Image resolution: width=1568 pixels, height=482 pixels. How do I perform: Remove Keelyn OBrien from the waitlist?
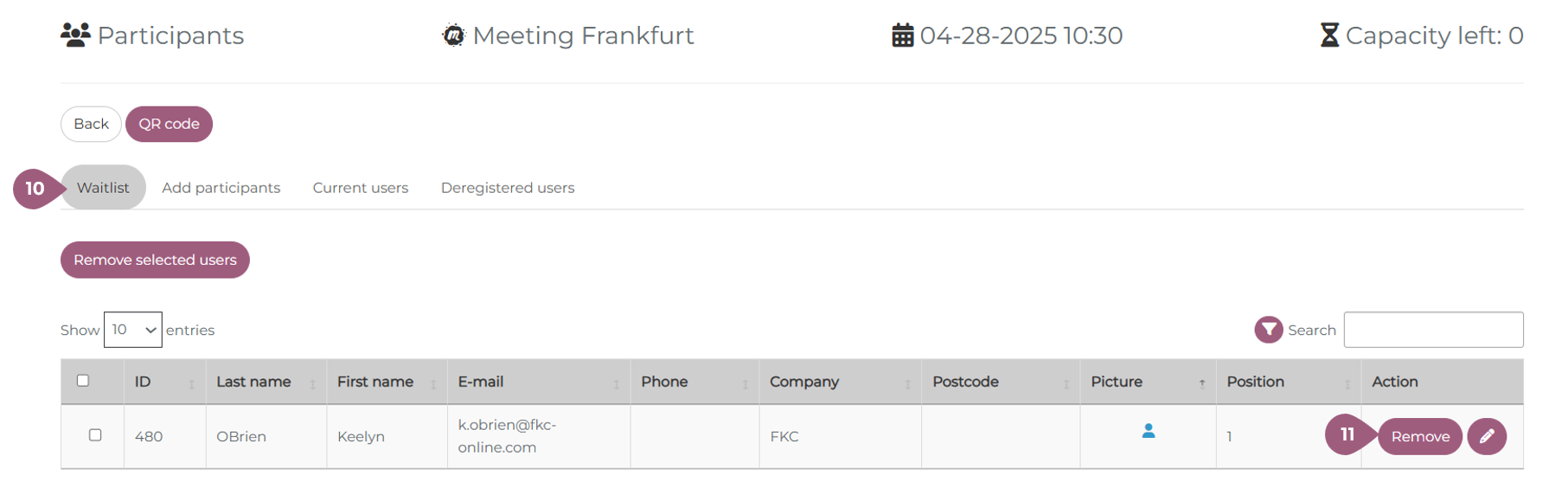click(1419, 436)
